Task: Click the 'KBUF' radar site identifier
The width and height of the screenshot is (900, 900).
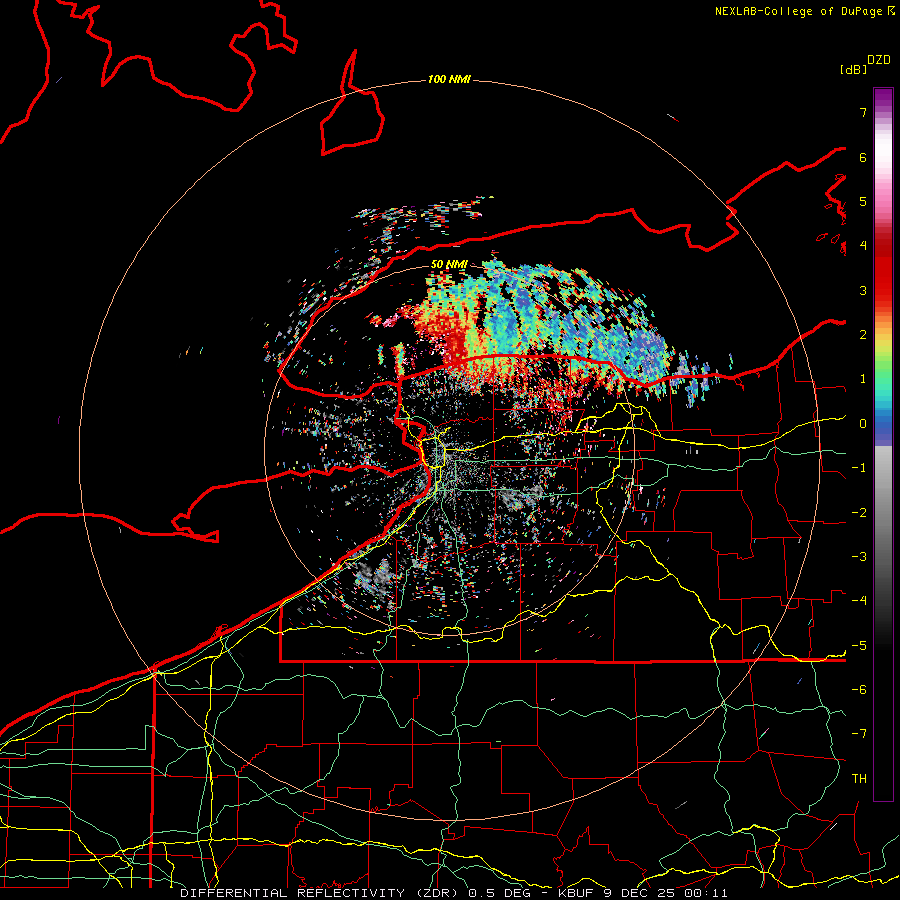Action: pos(577,893)
